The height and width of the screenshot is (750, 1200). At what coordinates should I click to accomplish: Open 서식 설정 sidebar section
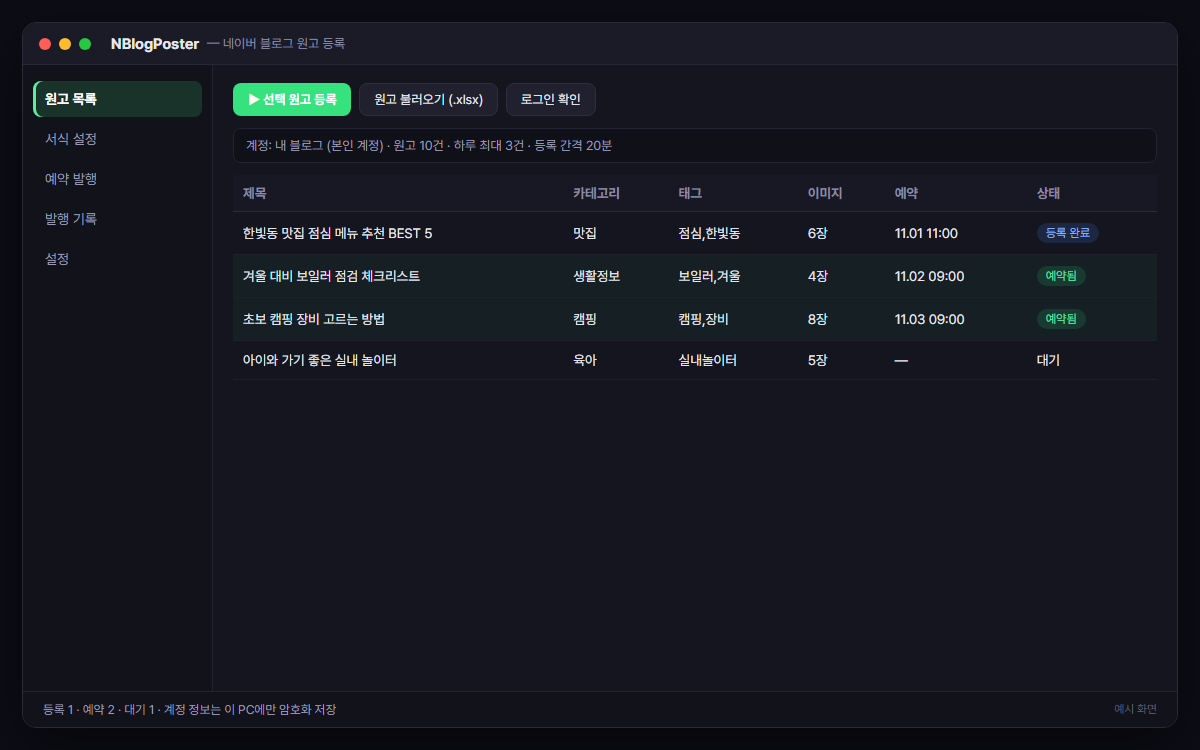point(118,139)
